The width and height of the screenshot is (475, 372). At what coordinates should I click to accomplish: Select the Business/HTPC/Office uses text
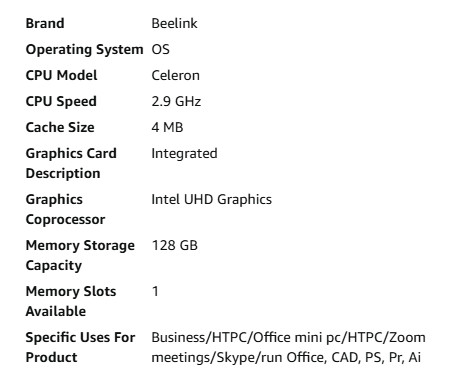tap(289, 347)
